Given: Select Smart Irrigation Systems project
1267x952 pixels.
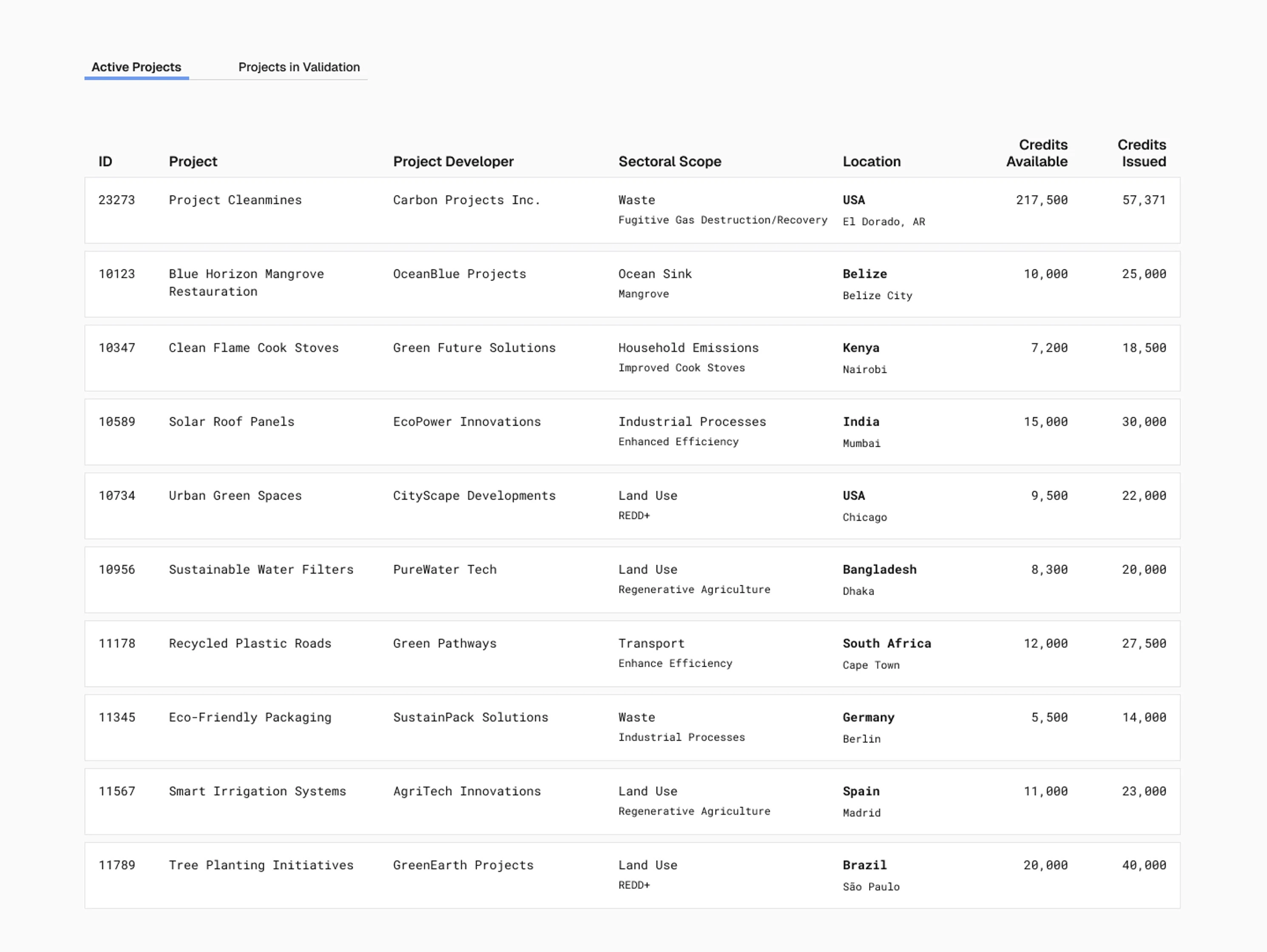Looking at the screenshot, I should tap(257, 791).
